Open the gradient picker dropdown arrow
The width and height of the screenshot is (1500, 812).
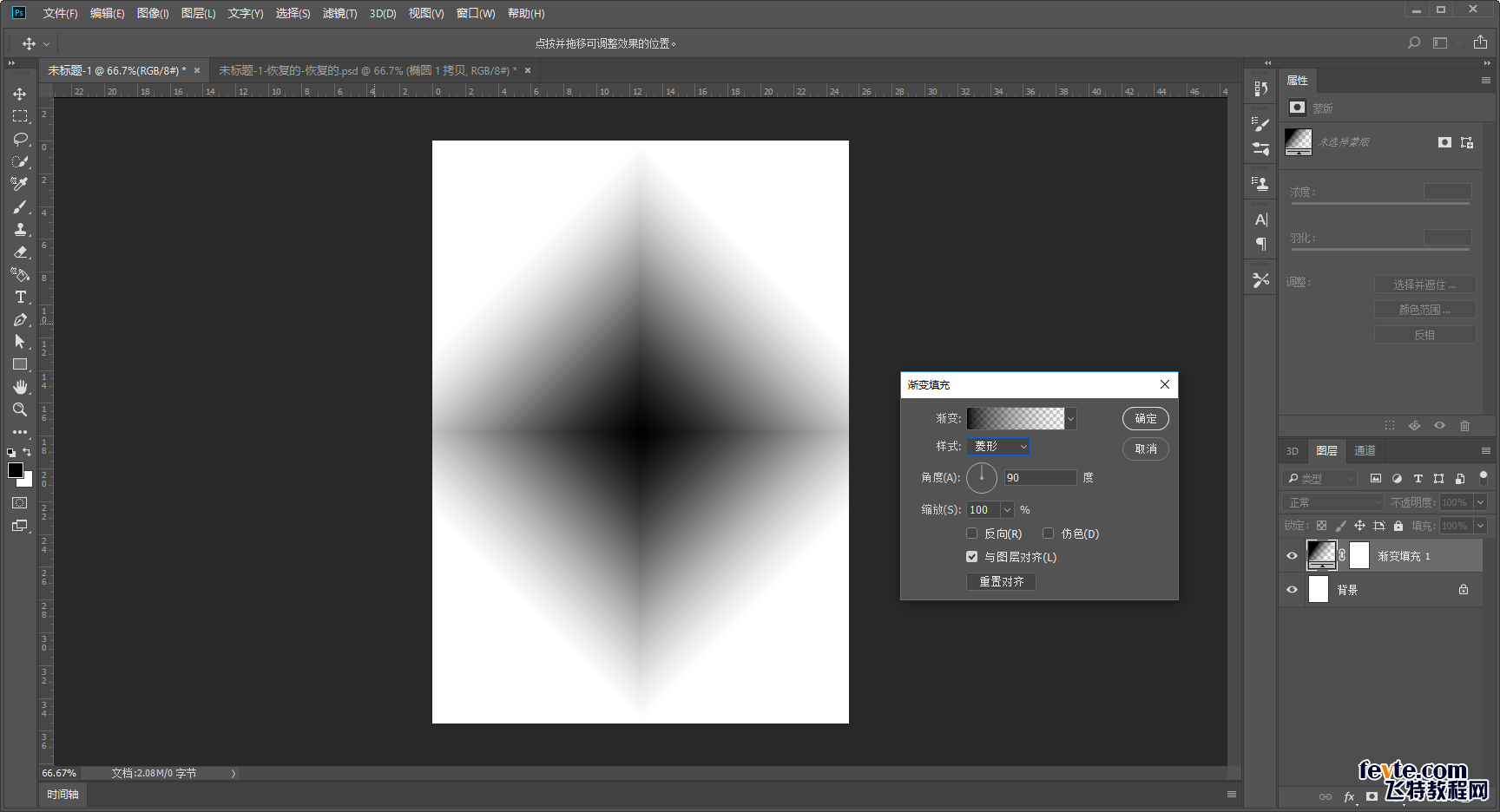tap(1071, 418)
